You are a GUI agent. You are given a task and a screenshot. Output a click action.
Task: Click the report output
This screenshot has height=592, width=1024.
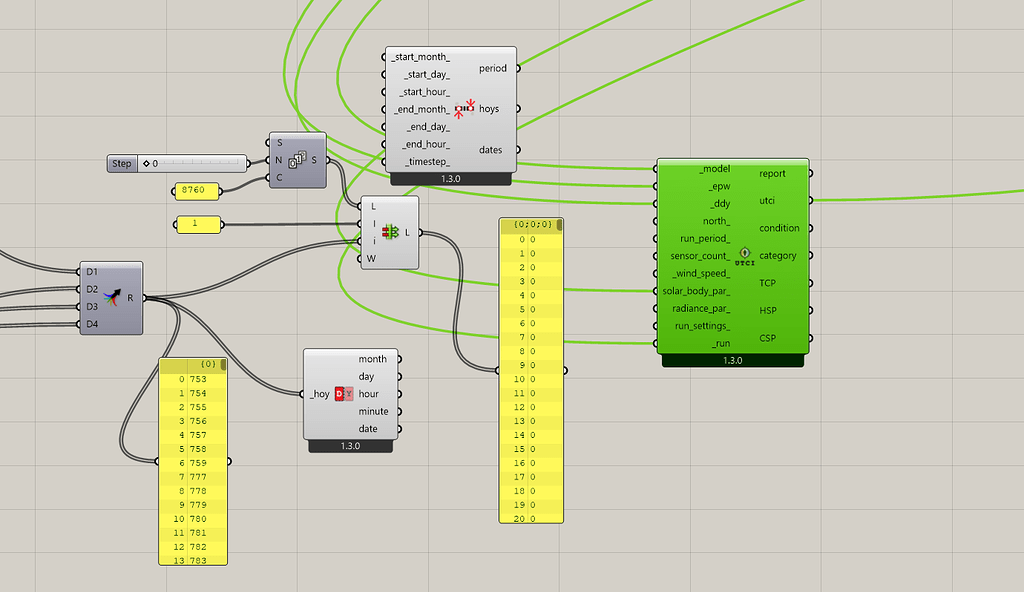772,173
